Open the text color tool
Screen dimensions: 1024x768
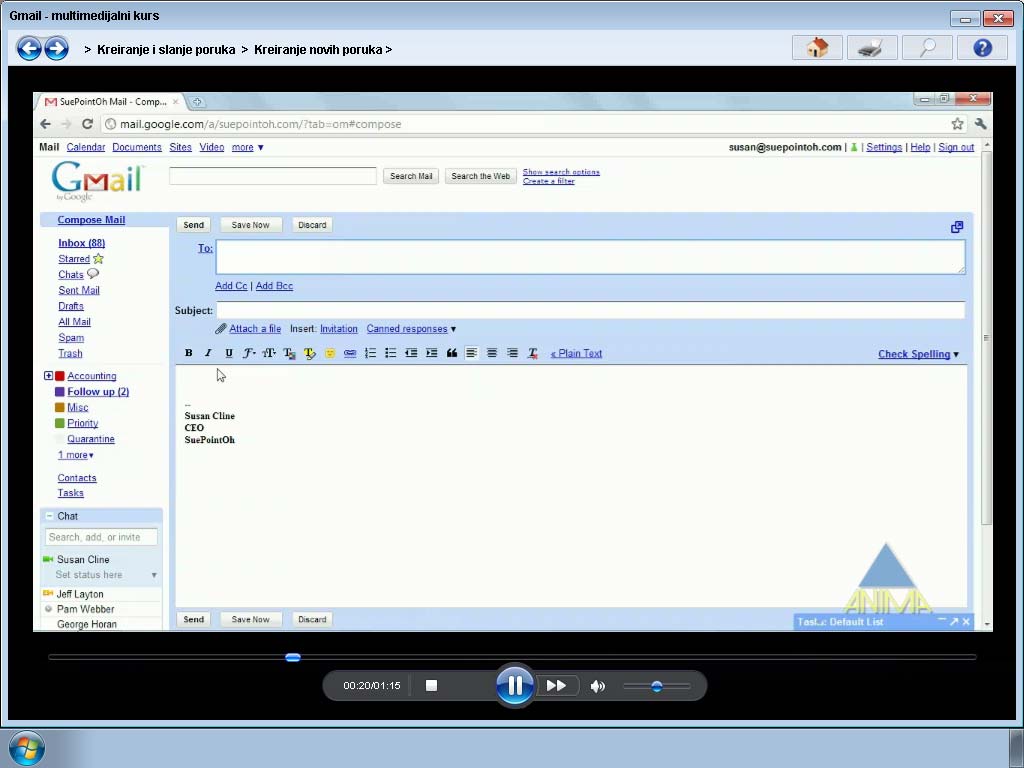pyautogui.click(x=289, y=352)
